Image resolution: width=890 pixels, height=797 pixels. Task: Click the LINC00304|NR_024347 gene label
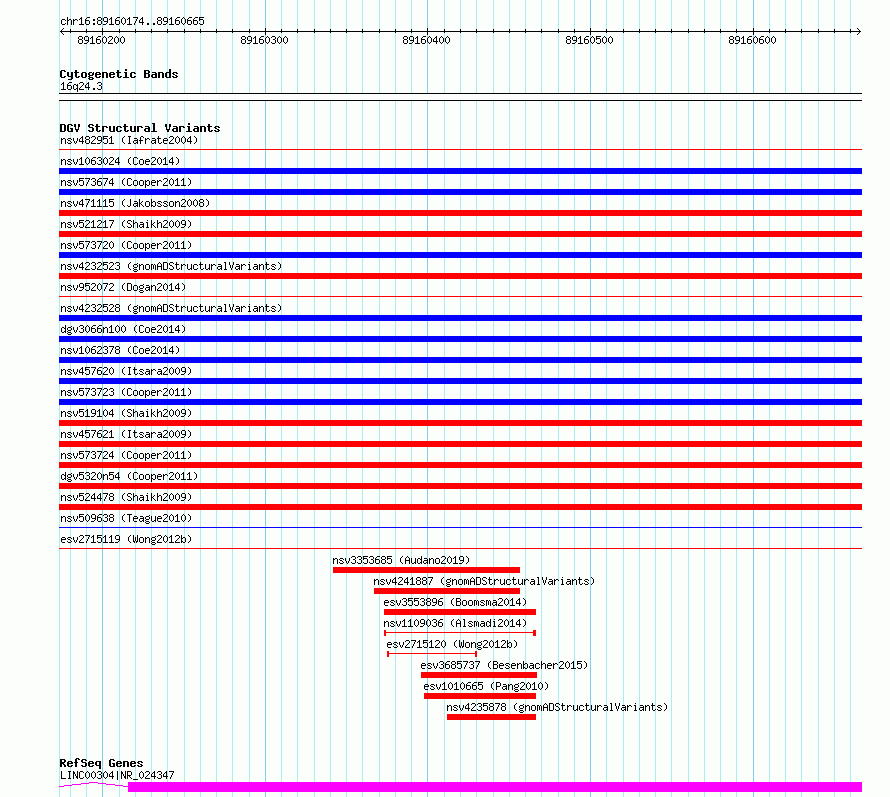(117, 775)
